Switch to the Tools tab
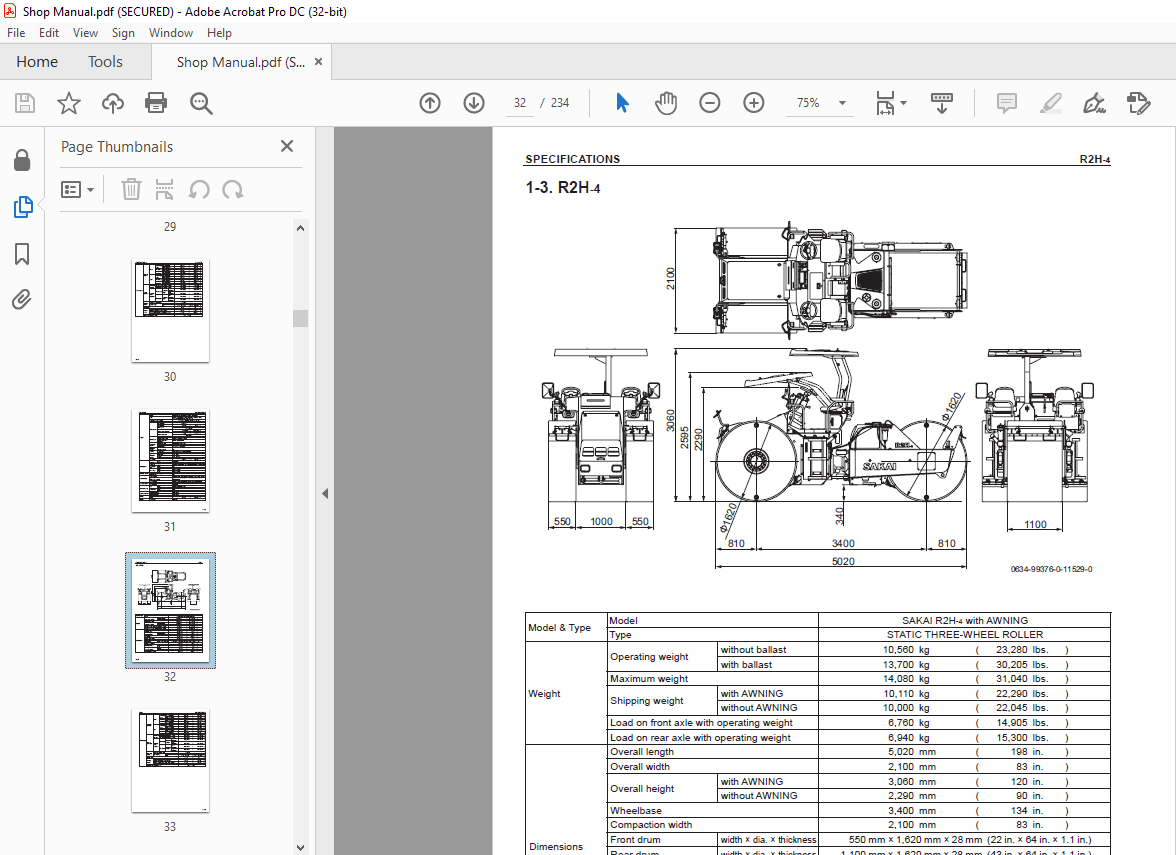 (x=105, y=62)
